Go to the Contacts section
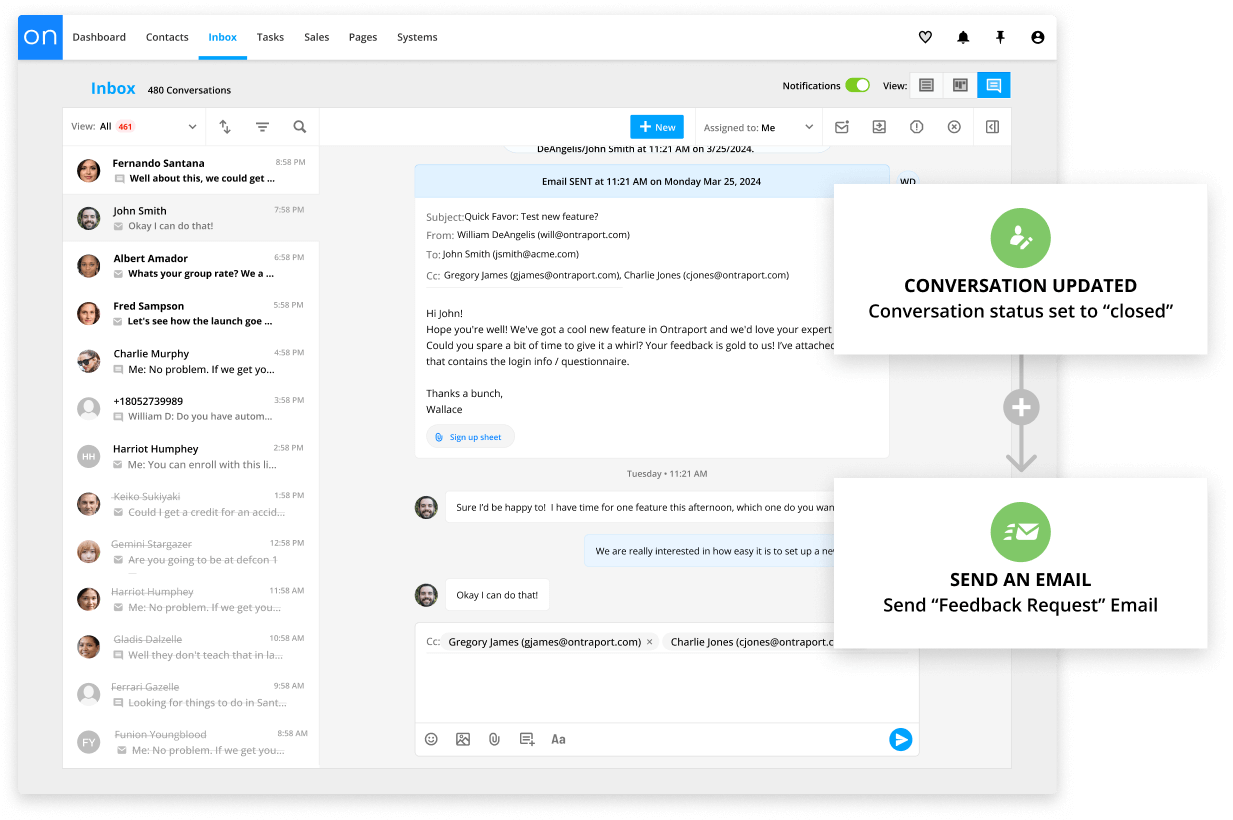Image resolution: width=1233 pixels, height=820 pixels. (167, 37)
